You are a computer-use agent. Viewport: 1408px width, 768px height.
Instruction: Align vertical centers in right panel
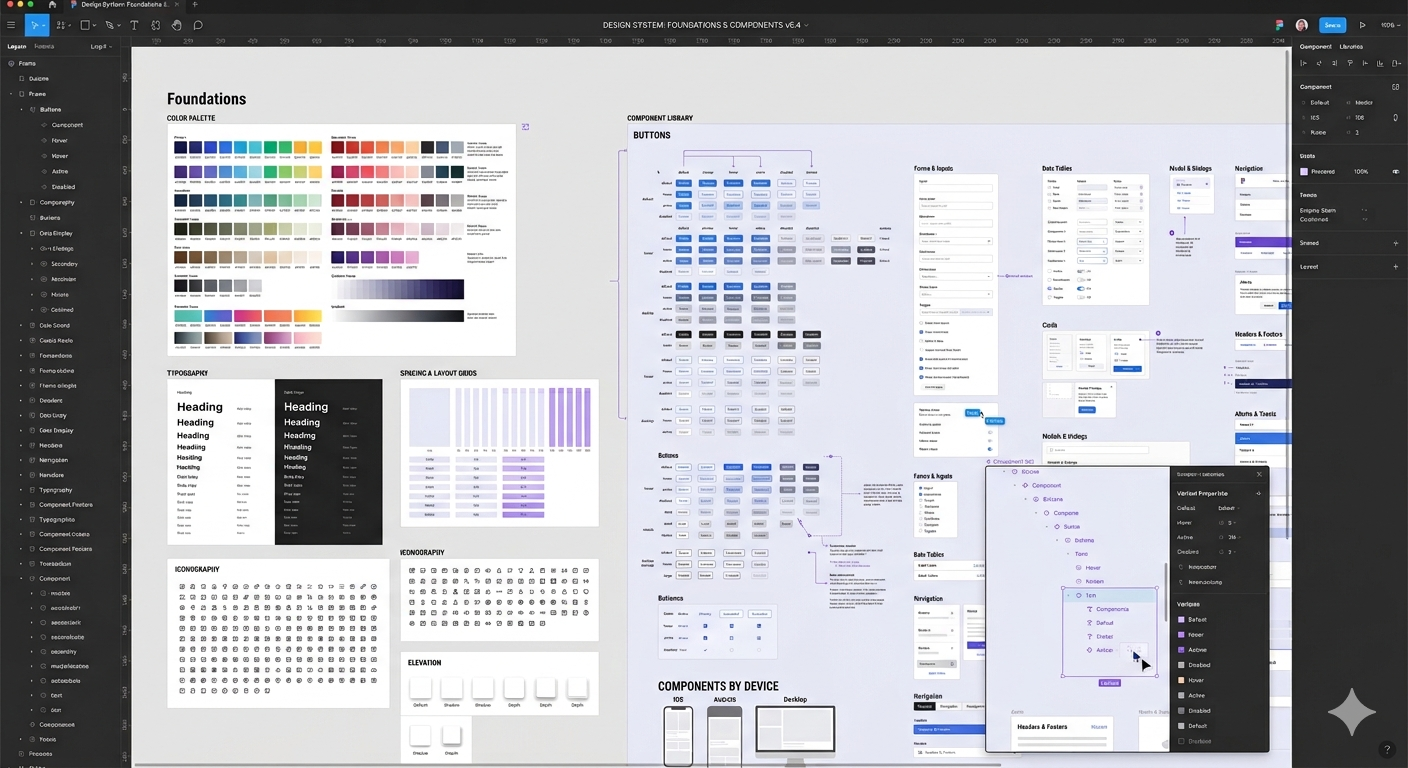pyautogui.click(x=1366, y=63)
